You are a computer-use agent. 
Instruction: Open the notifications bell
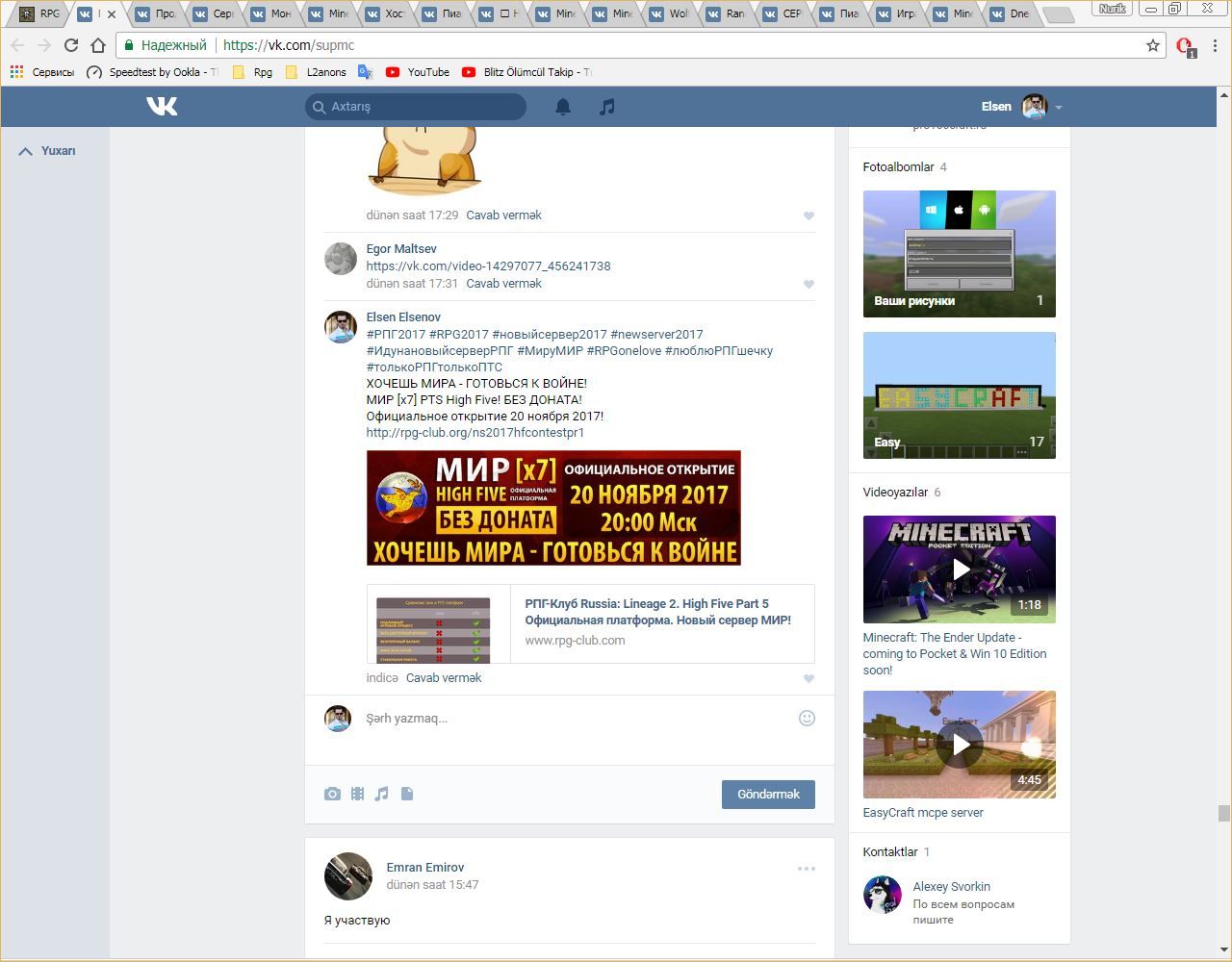[x=563, y=107]
